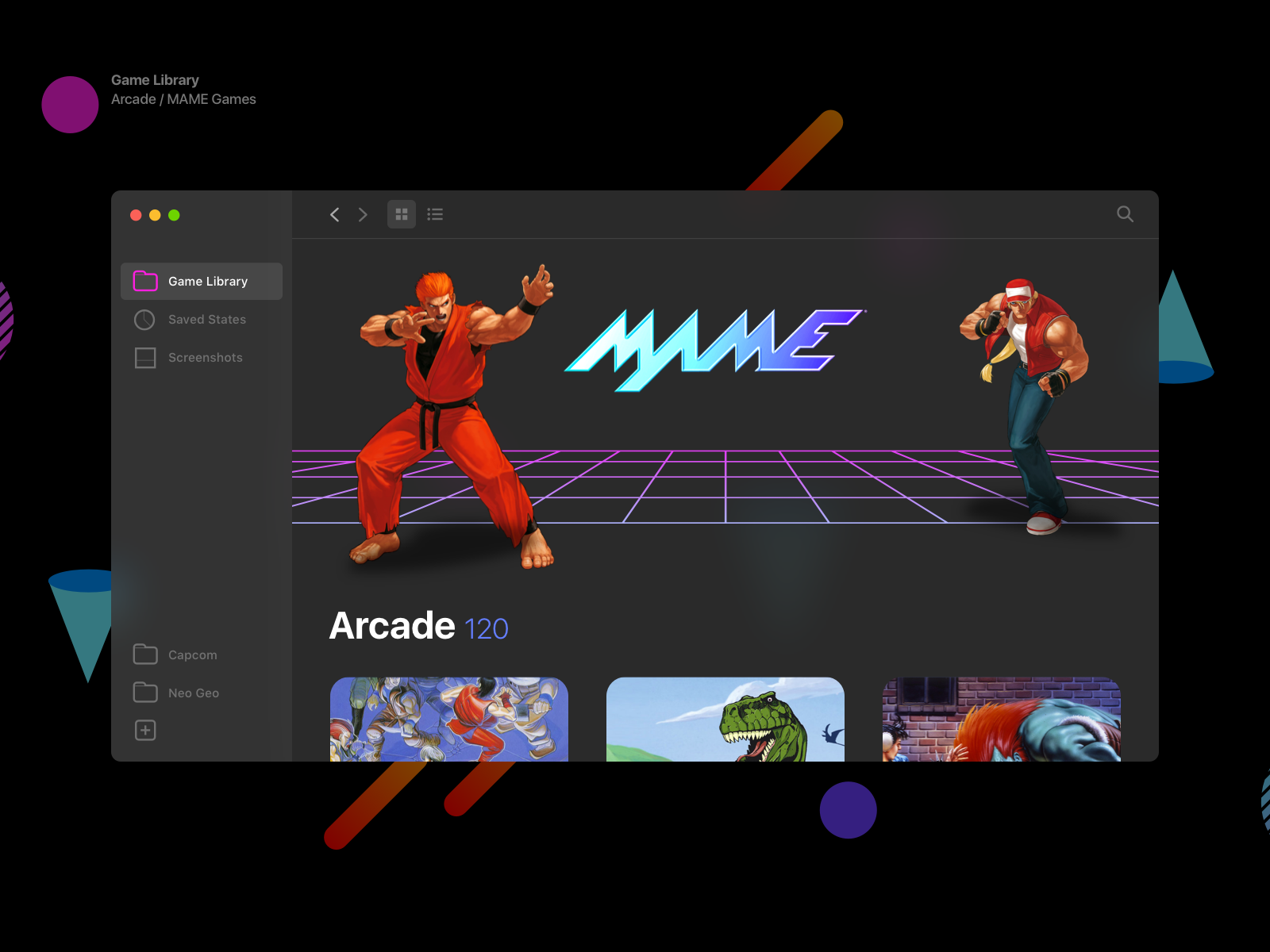Go forward with the right chevron
1270x952 pixels.
[x=363, y=214]
